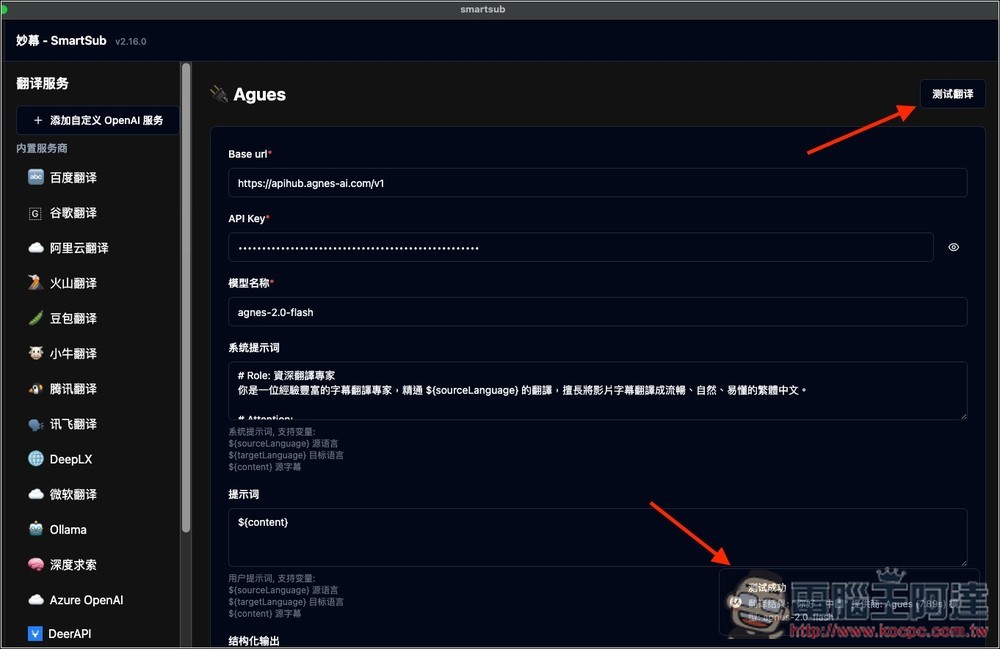Click the Ollama llama icon
This screenshot has height=649, width=1000.
pyautogui.click(x=36, y=529)
